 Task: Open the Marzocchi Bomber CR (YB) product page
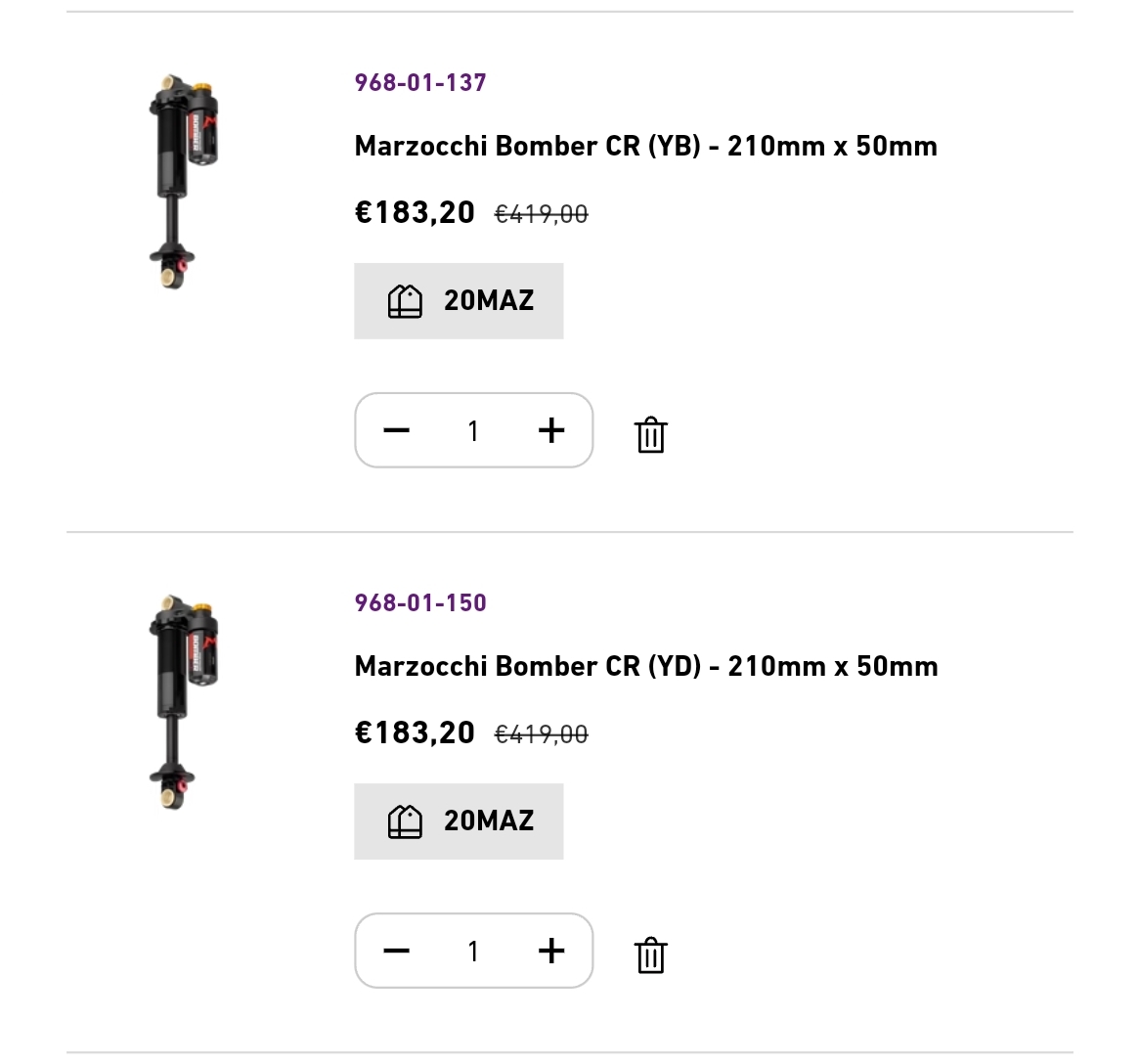point(645,146)
